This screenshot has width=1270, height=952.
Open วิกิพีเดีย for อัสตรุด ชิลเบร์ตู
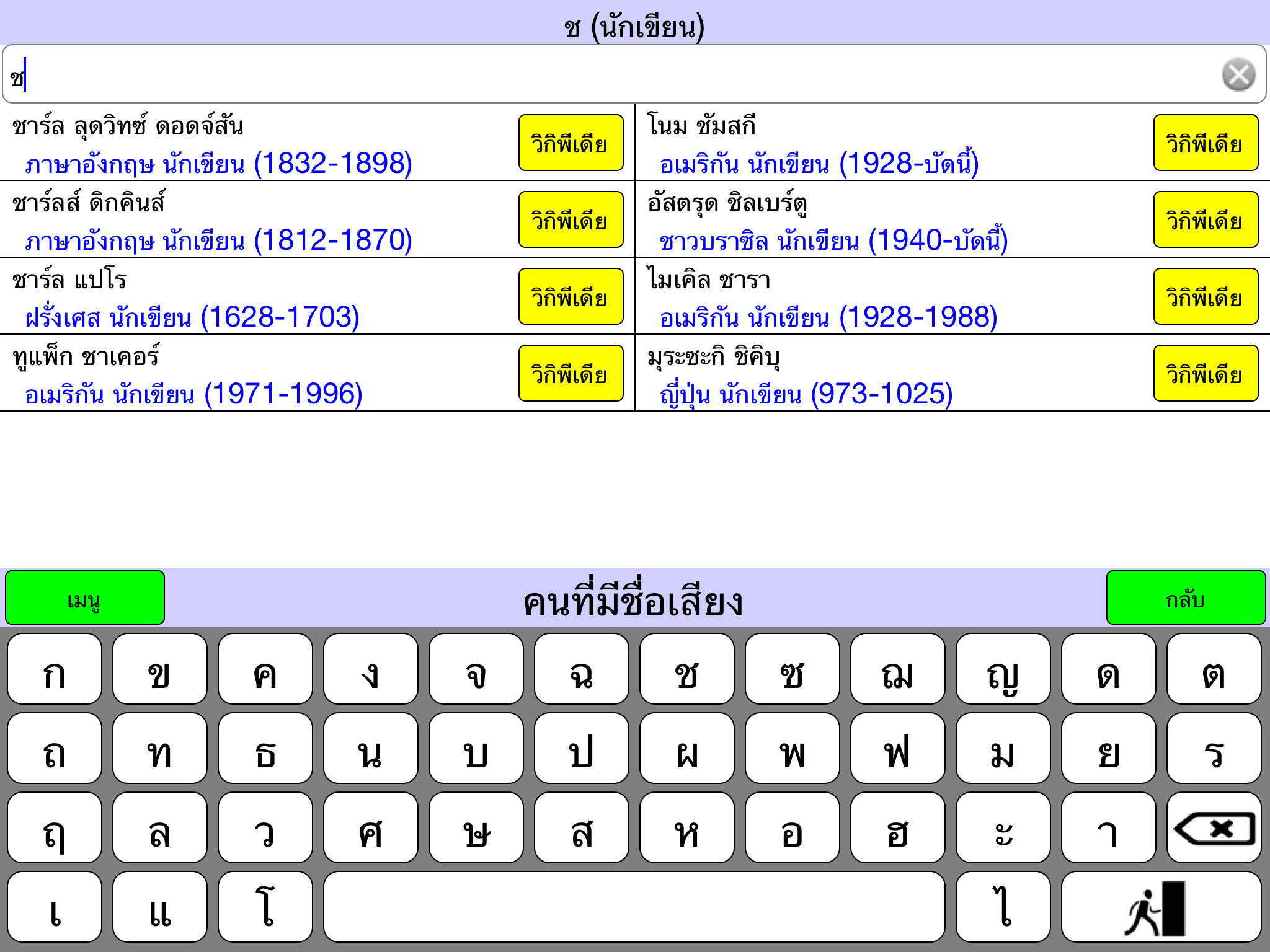pos(1206,219)
